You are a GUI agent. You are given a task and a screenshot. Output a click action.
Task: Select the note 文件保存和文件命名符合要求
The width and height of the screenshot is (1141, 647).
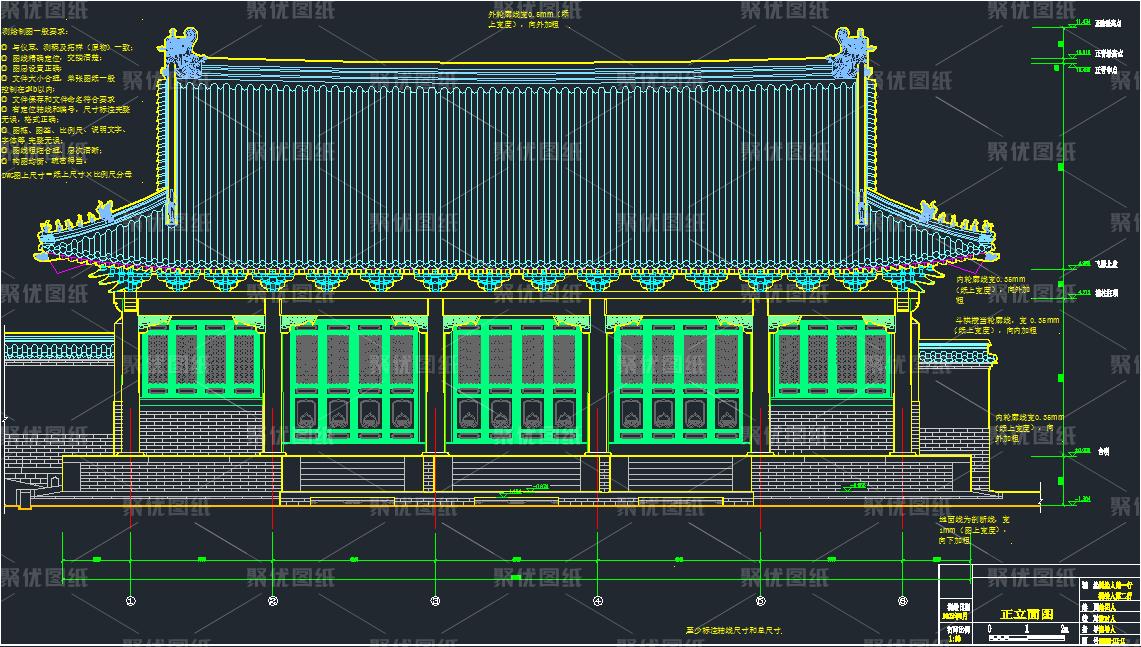coord(58,98)
